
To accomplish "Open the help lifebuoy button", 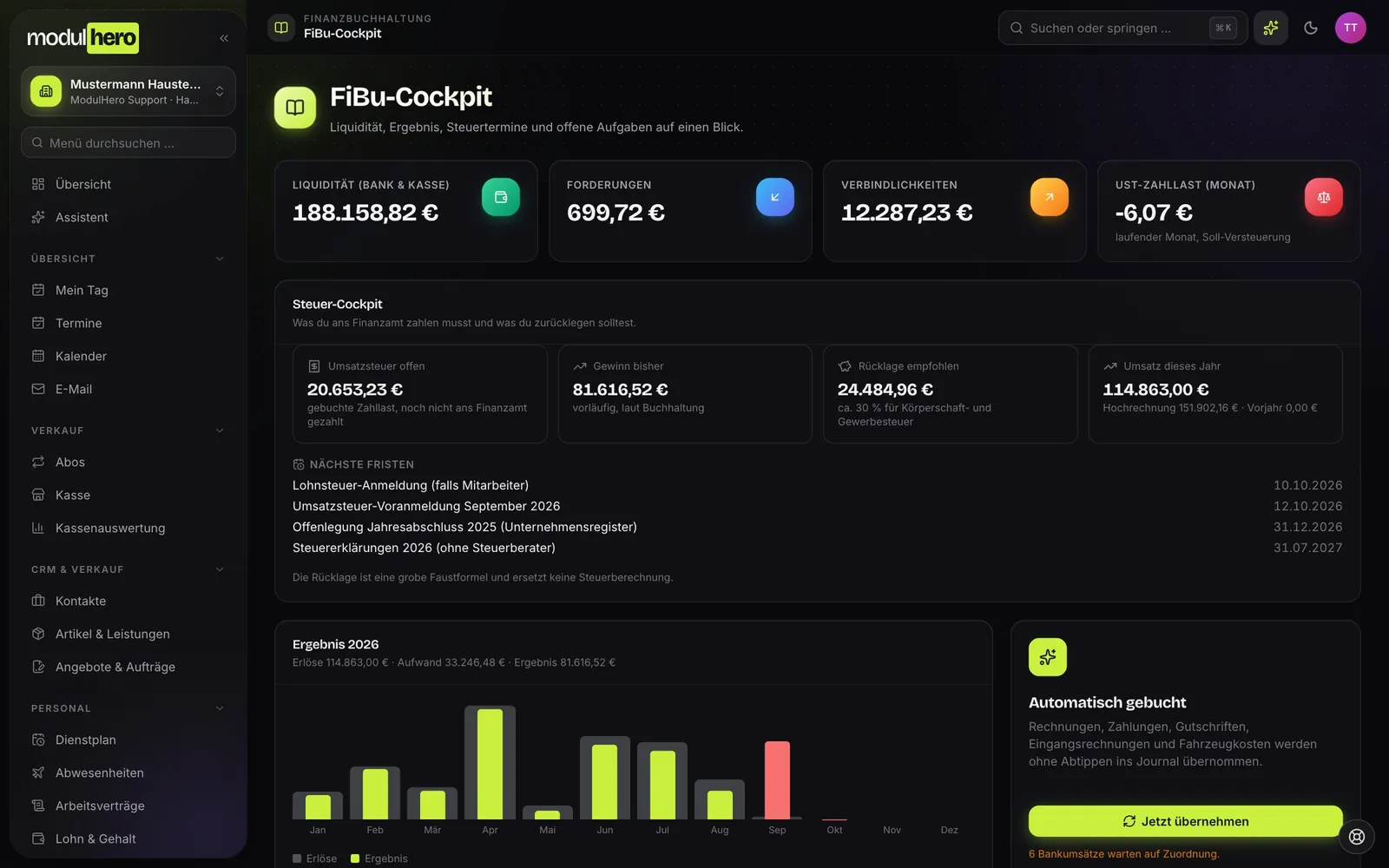I will (x=1357, y=837).
